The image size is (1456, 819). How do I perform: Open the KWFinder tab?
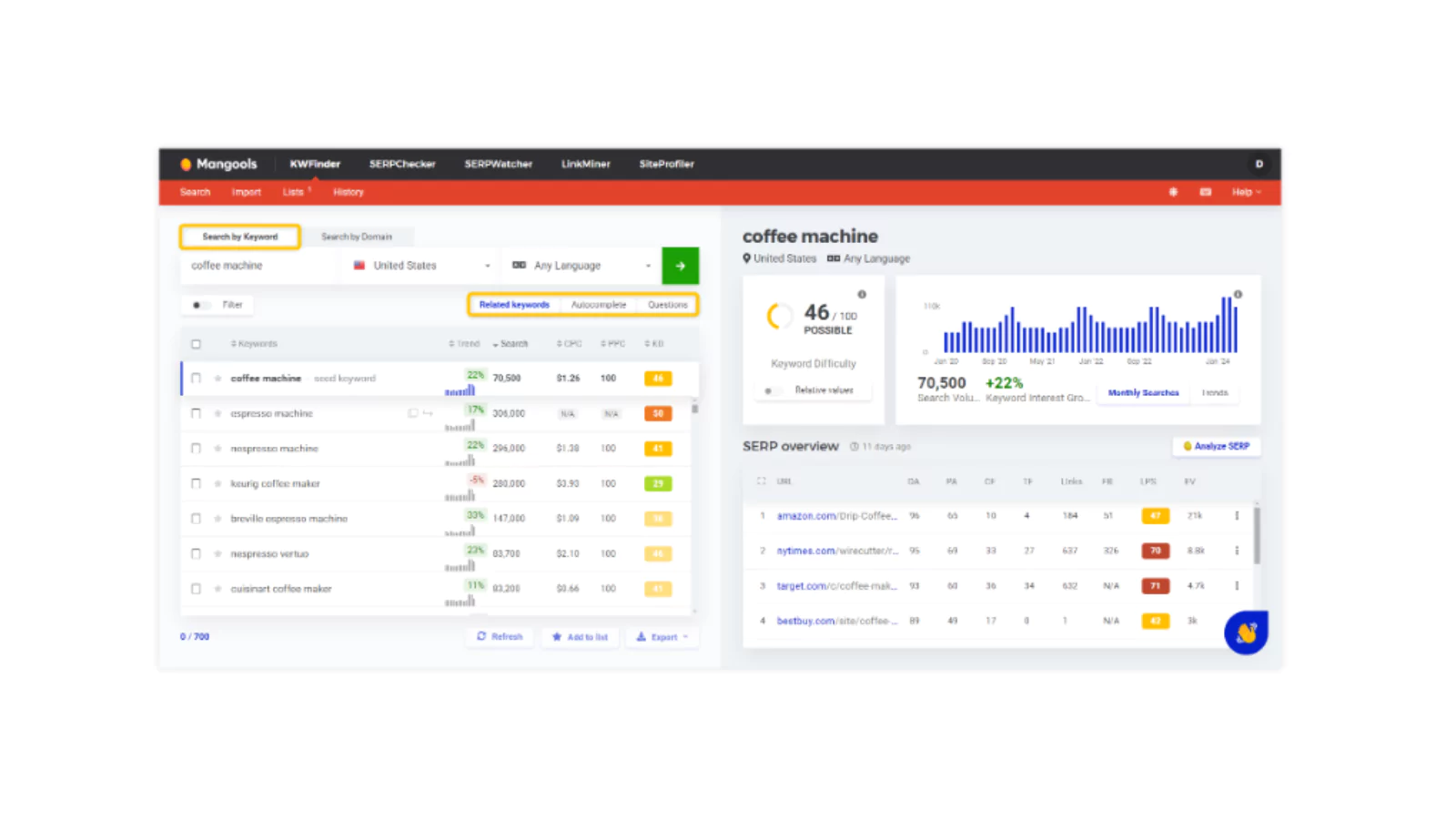315,164
